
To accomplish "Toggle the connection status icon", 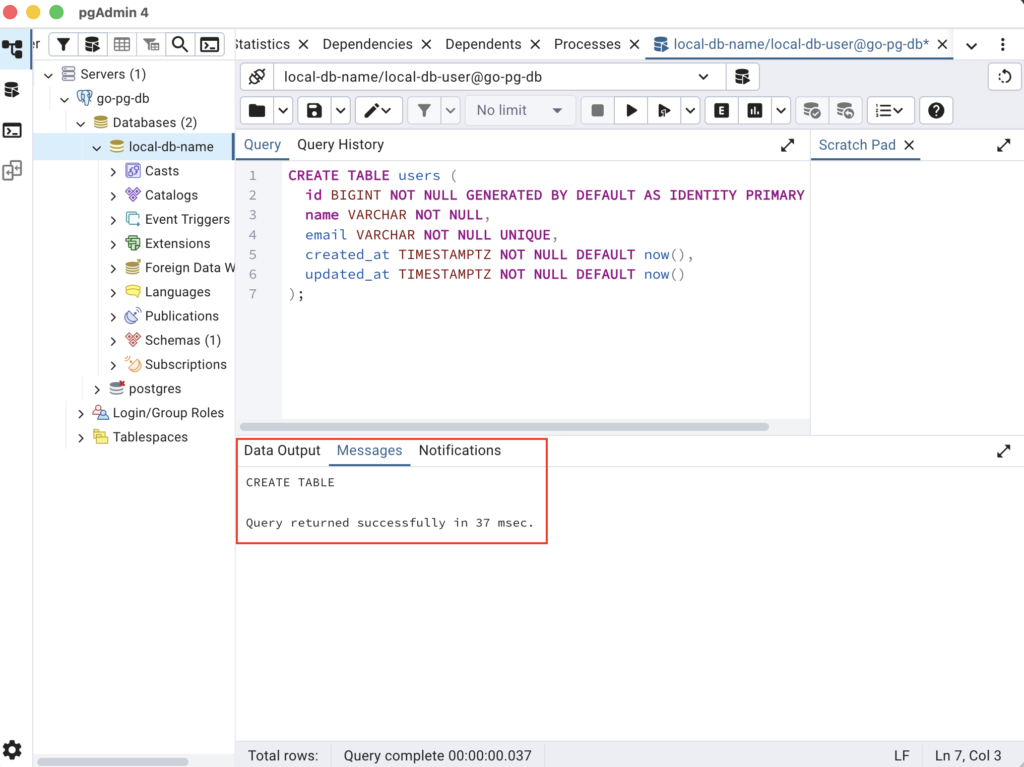I will click(x=257, y=77).
